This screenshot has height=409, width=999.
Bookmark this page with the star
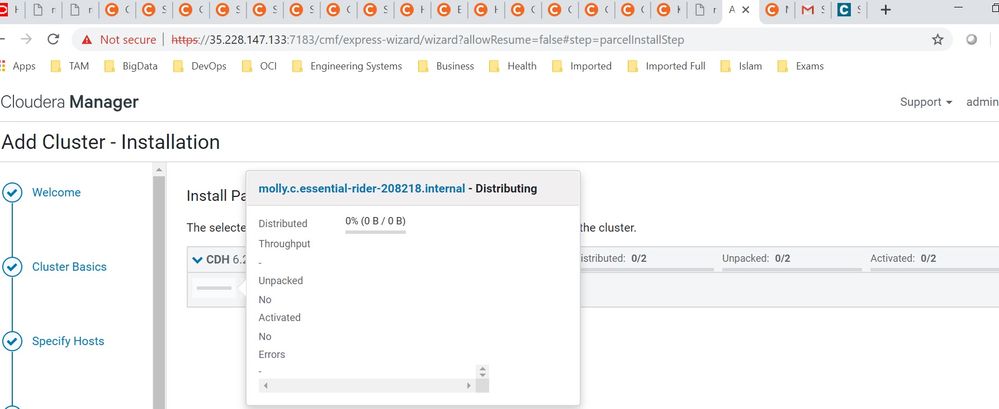tap(937, 39)
